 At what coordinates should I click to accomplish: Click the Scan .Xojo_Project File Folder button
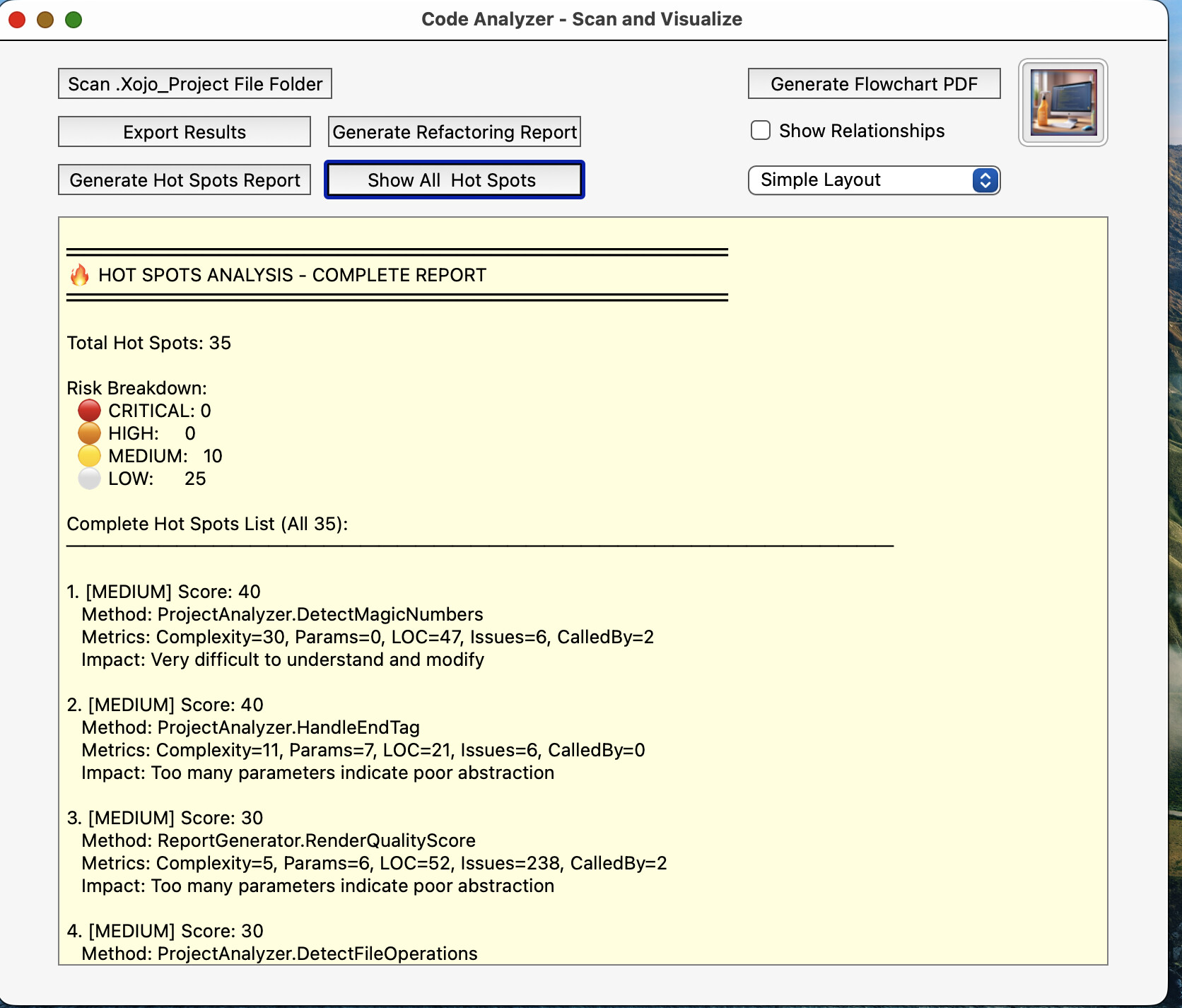click(x=194, y=84)
